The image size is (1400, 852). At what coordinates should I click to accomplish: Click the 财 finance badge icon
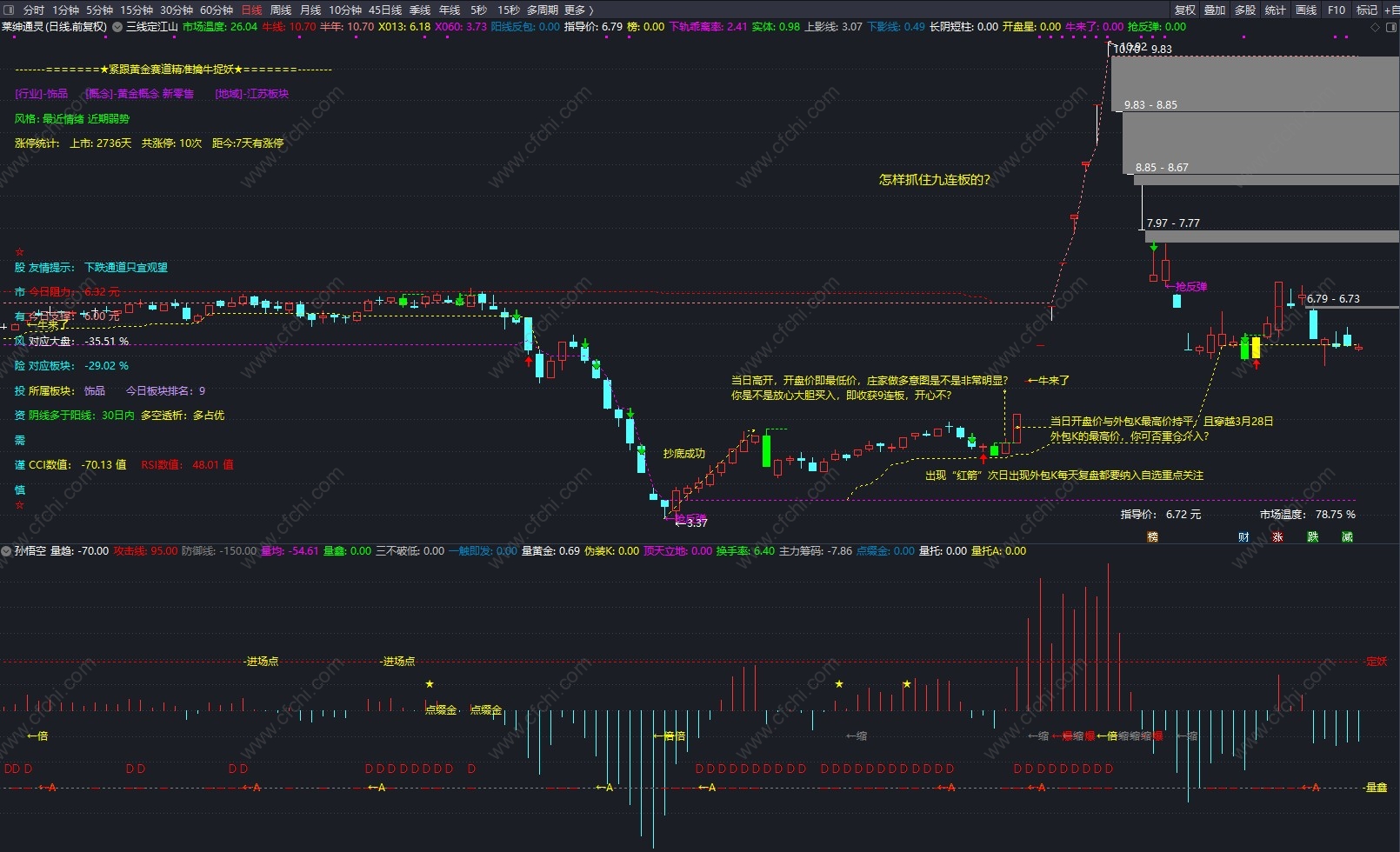[x=1244, y=536]
